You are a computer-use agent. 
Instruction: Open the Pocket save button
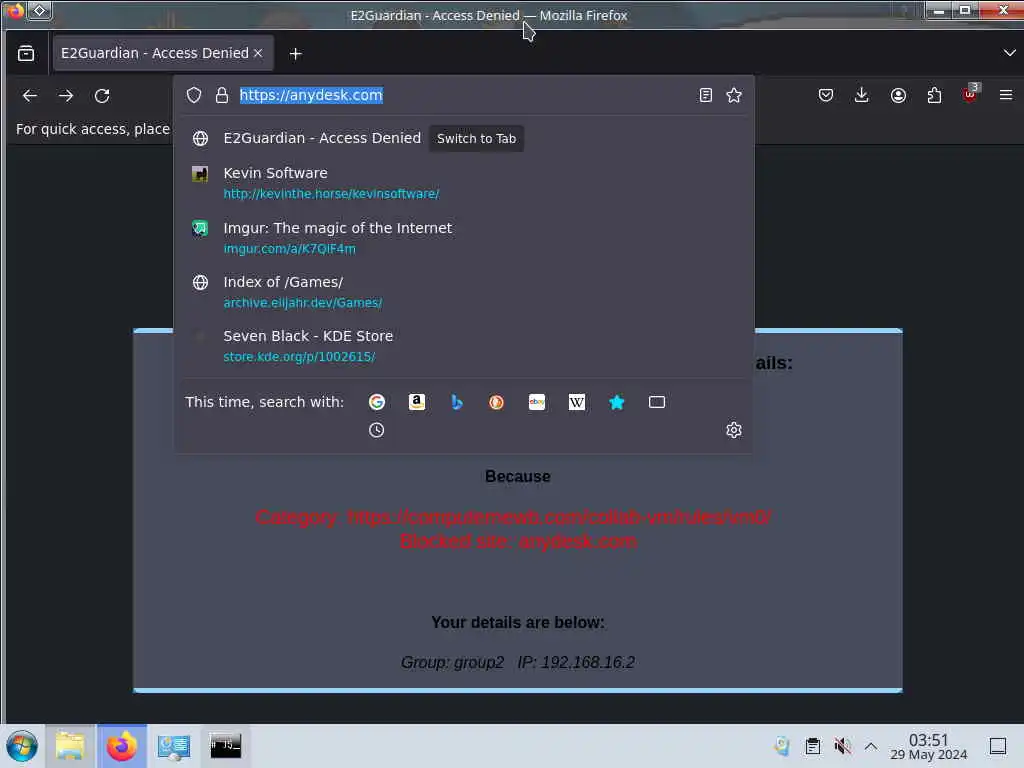(825, 95)
